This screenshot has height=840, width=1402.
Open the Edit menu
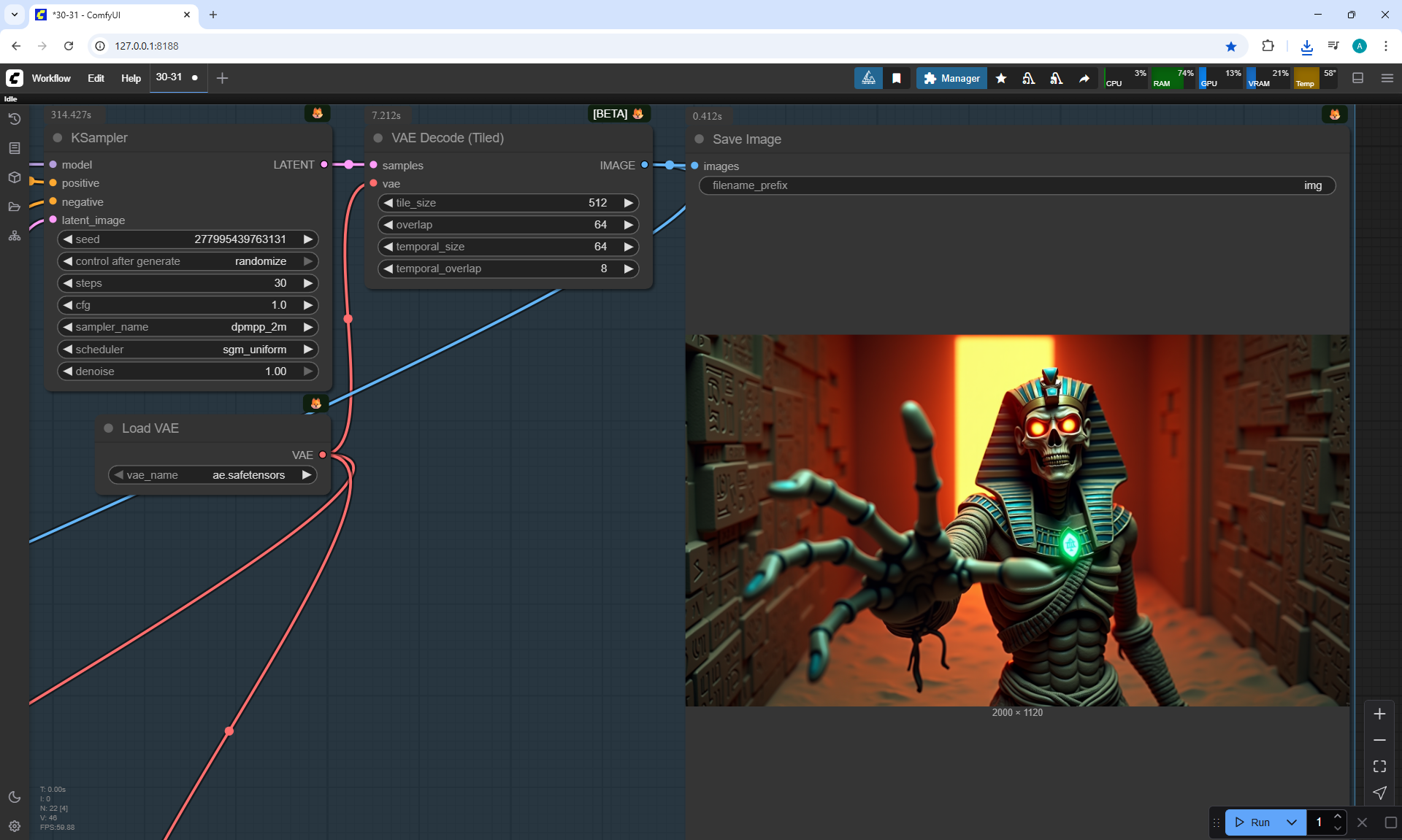pyautogui.click(x=96, y=78)
